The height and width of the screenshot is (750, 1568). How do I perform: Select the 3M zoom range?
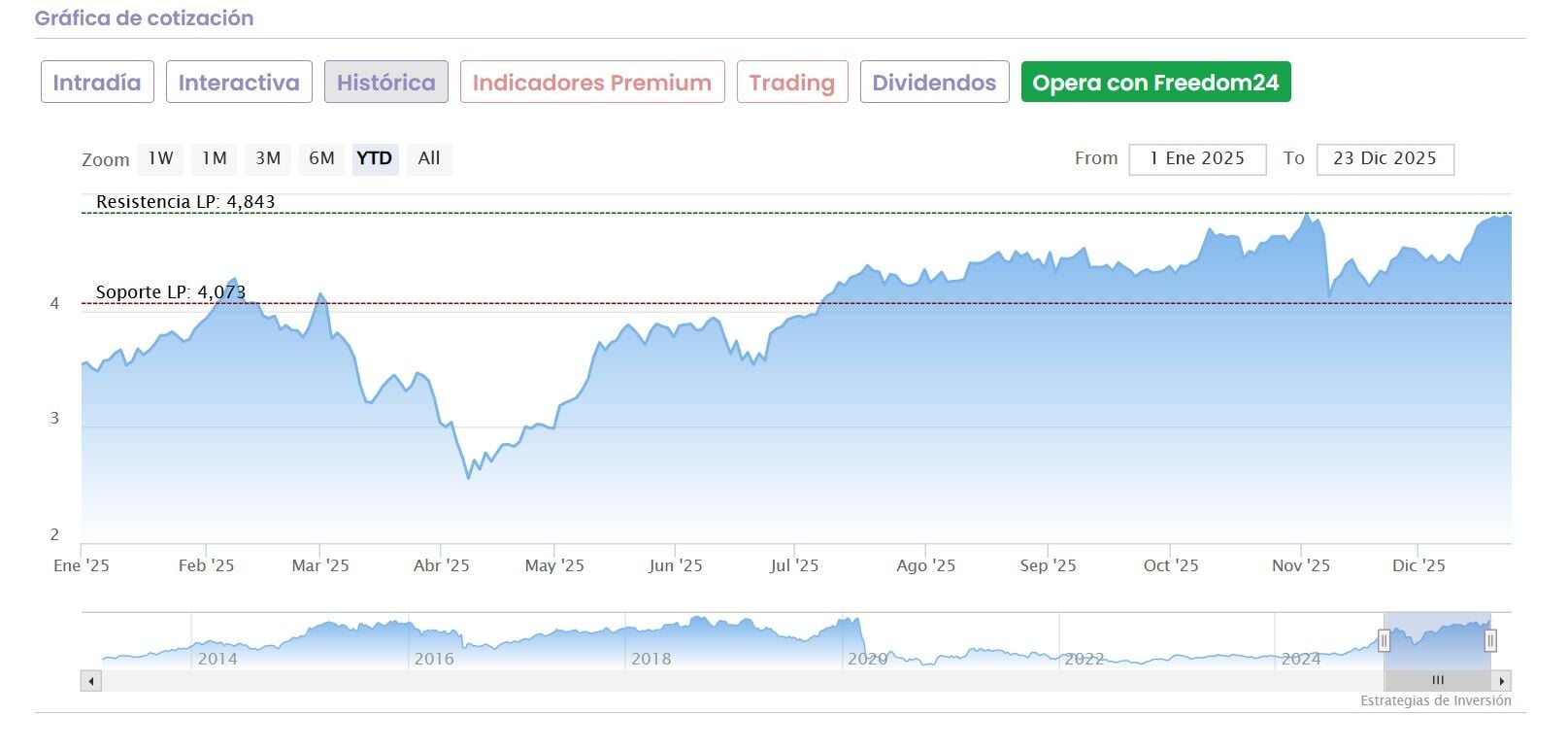click(268, 158)
